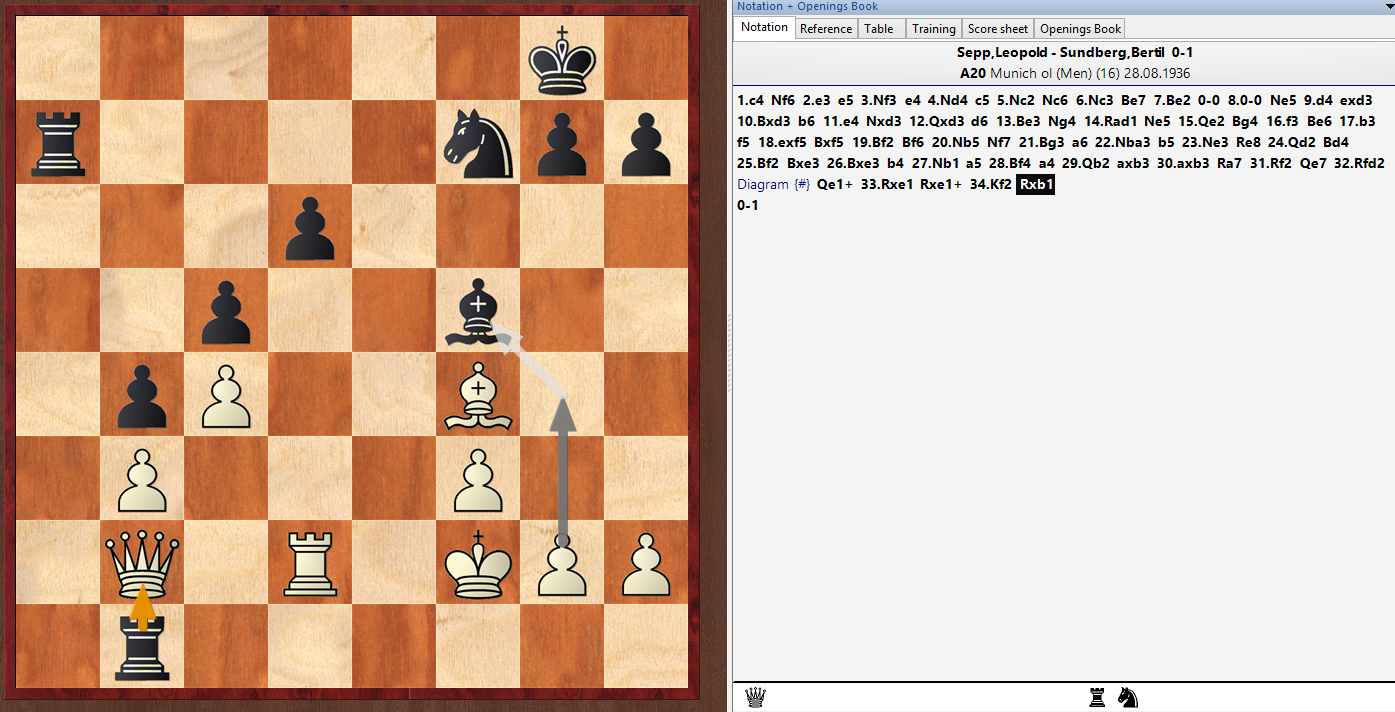Viewport: 1395px width, 712px height.
Task: Select the white rook on d2
Action: point(310,562)
